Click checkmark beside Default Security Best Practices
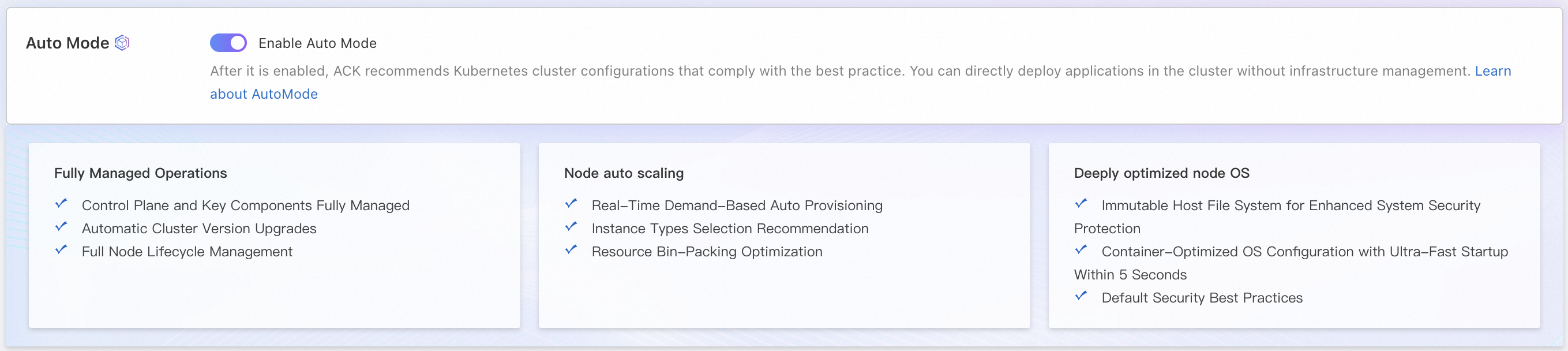 point(1081,296)
